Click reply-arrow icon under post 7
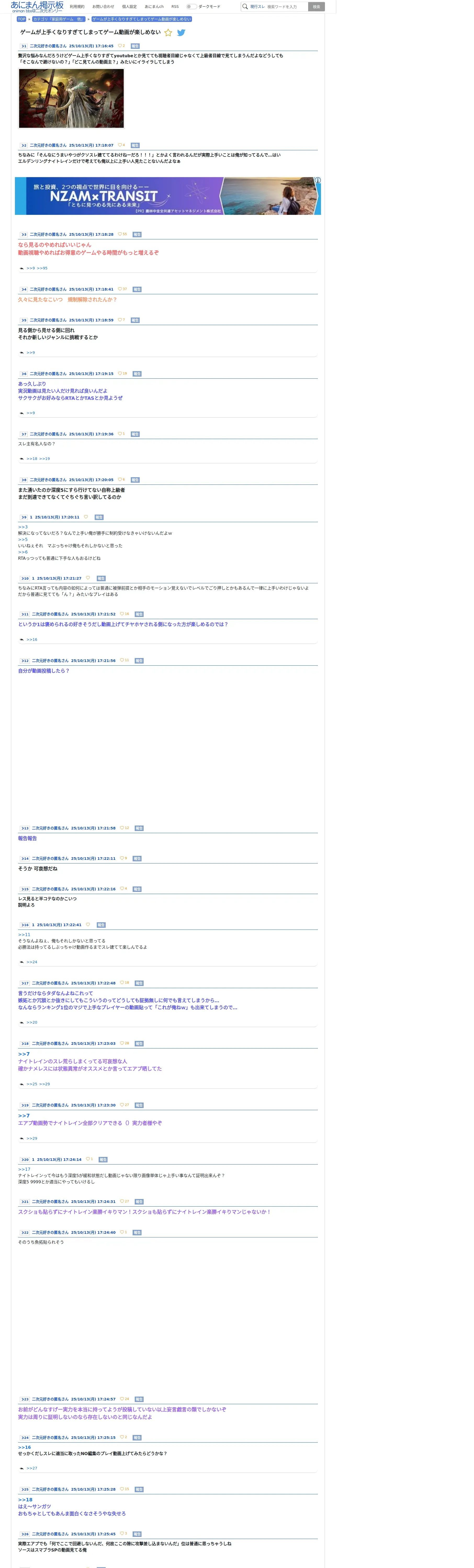The image size is (474, 1568). pyautogui.click(x=22, y=458)
